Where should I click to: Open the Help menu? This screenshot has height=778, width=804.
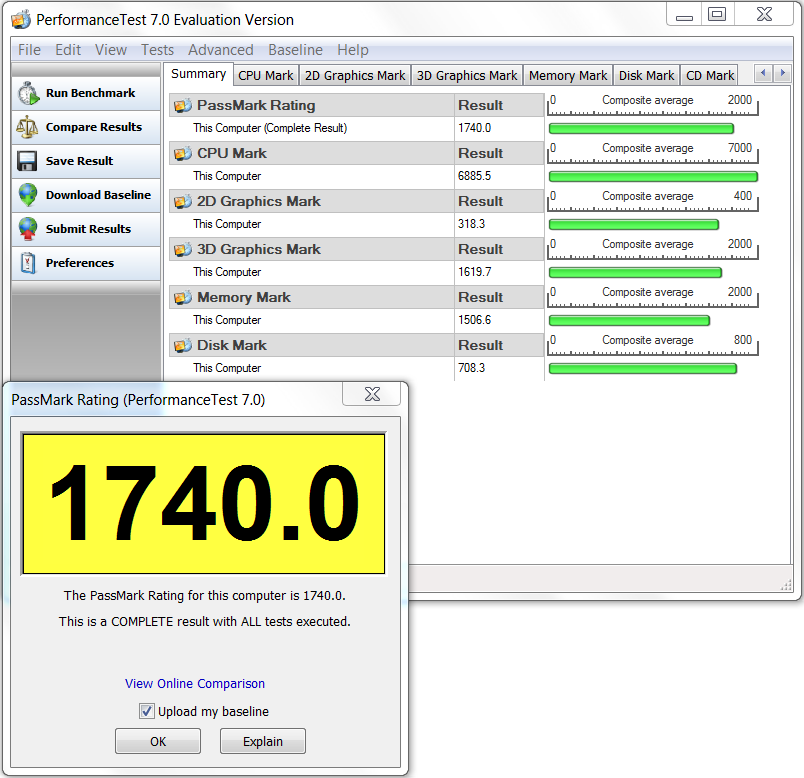coord(353,50)
